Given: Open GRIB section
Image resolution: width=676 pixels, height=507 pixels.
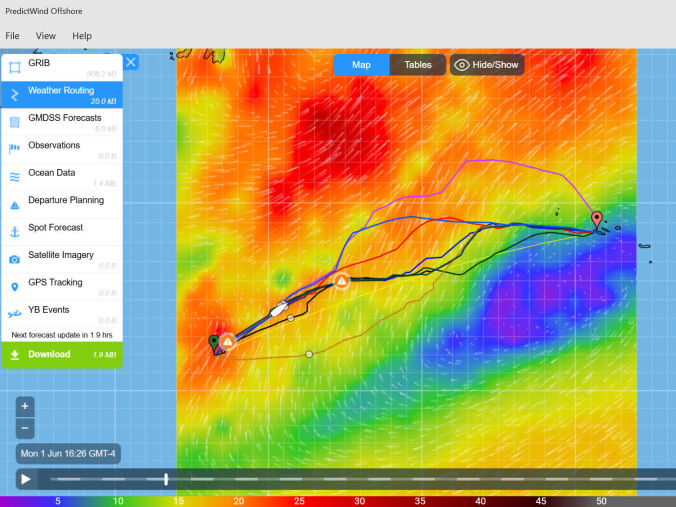Looking at the screenshot, I should click(62, 67).
